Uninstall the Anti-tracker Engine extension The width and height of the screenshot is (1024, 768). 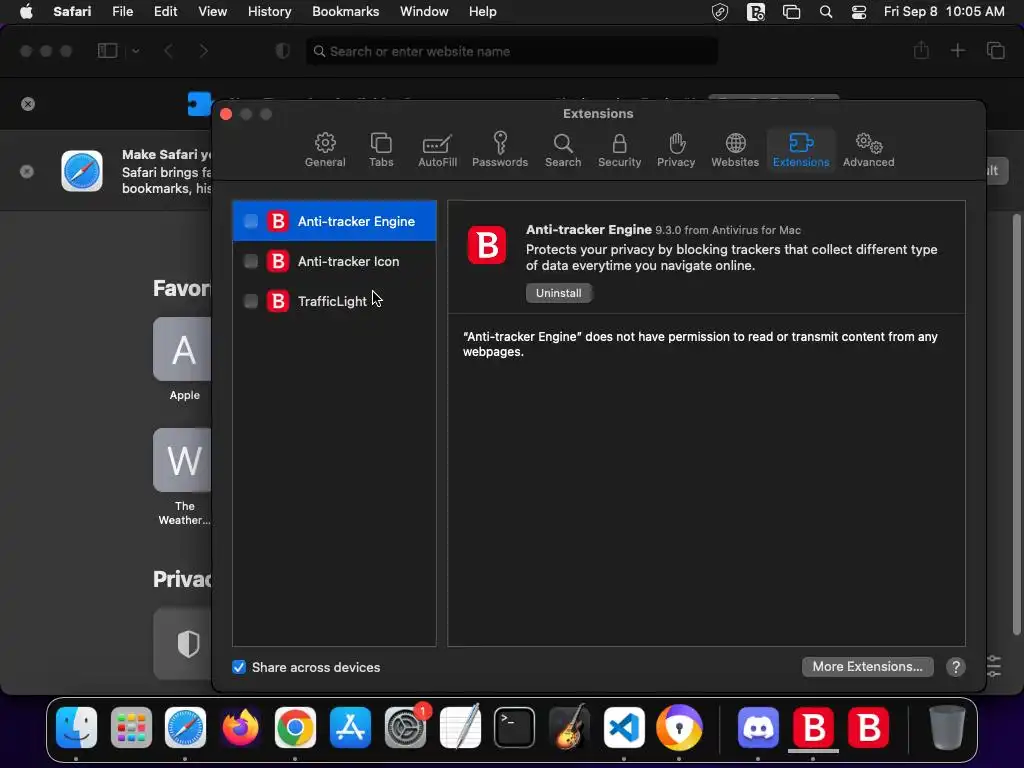coord(558,293)
